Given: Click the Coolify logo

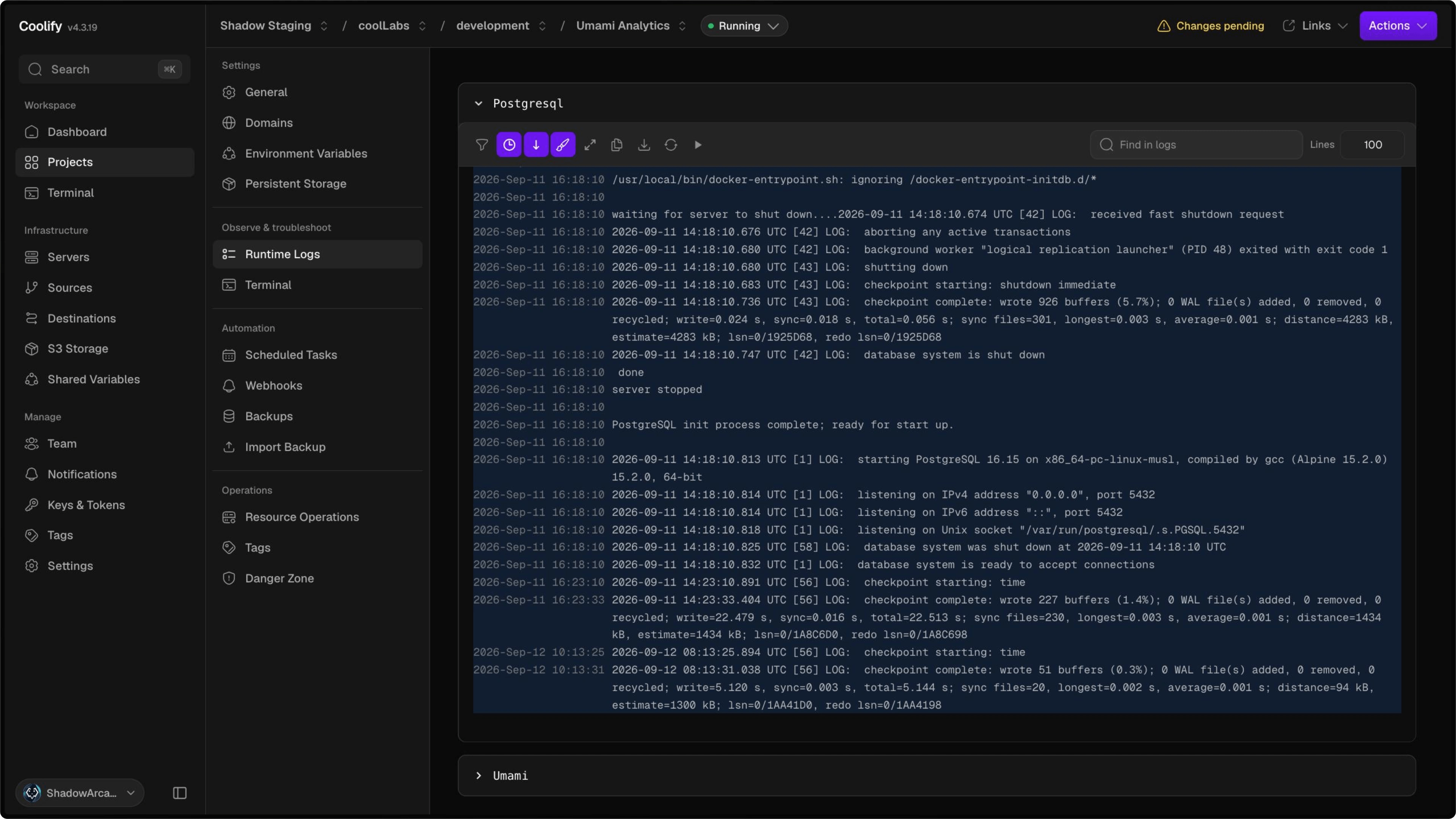Looking at the screenshot, I should (40, 26).
